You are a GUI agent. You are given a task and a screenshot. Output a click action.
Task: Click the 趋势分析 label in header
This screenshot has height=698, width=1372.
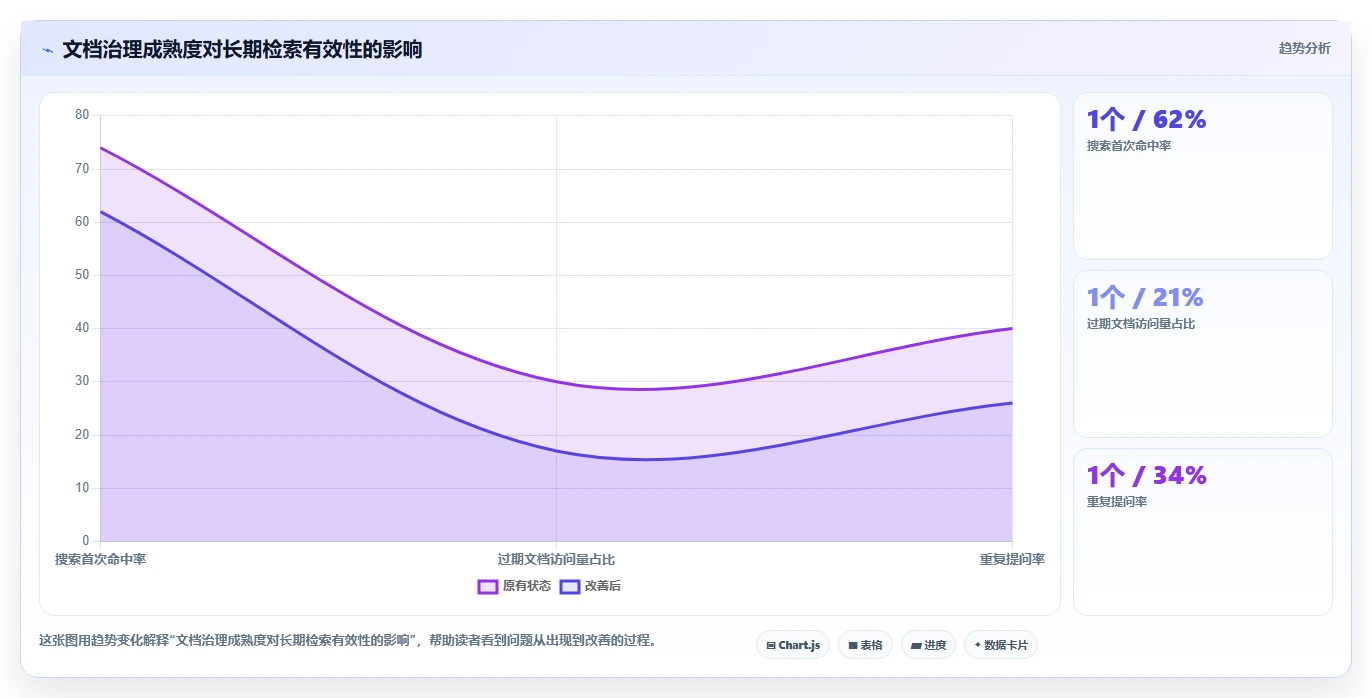coord(1304,48)
